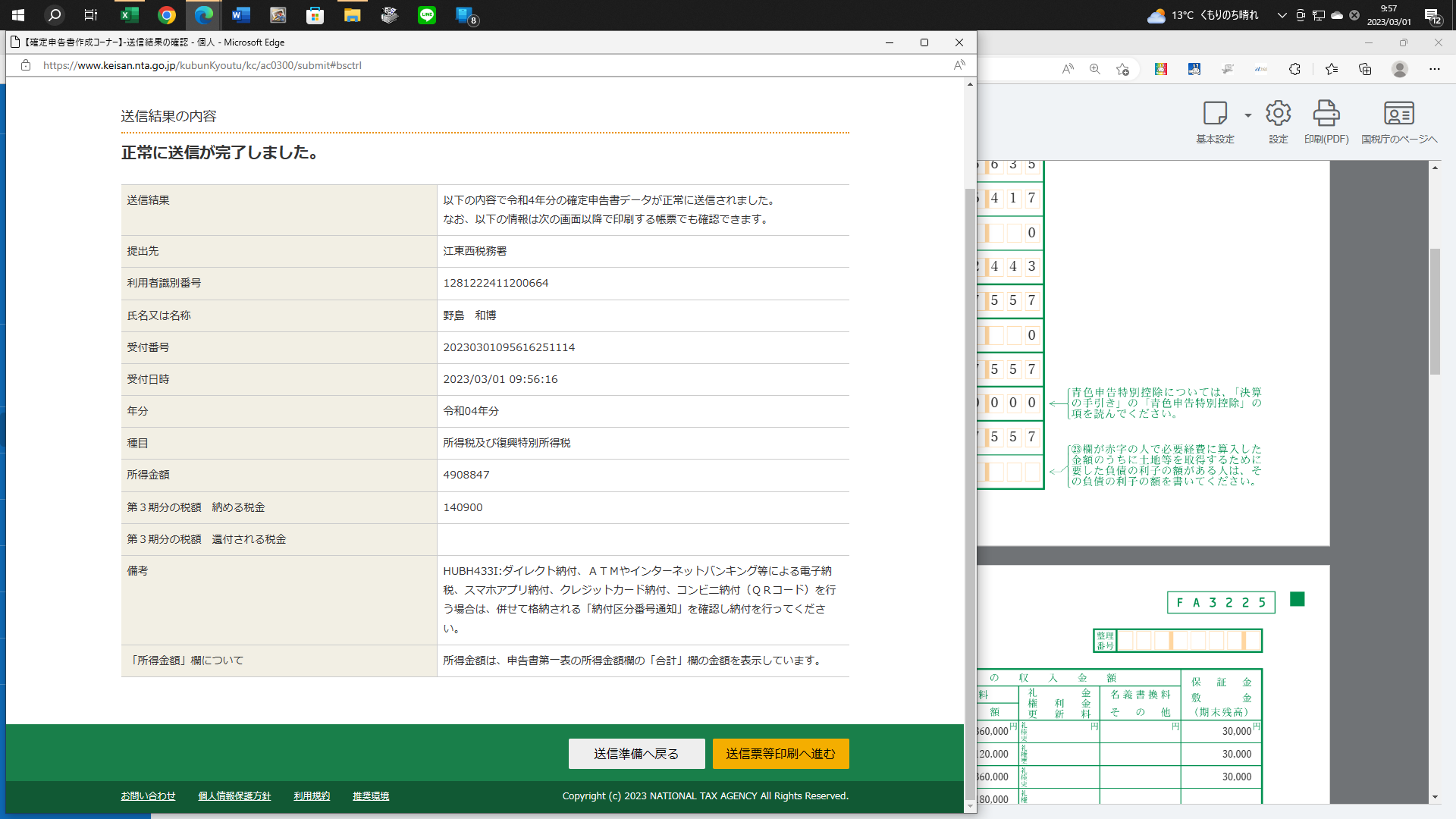This screenshot has width=1456, height=819.
Task: Open Windows taskbar search
Action: pos(55,15)
